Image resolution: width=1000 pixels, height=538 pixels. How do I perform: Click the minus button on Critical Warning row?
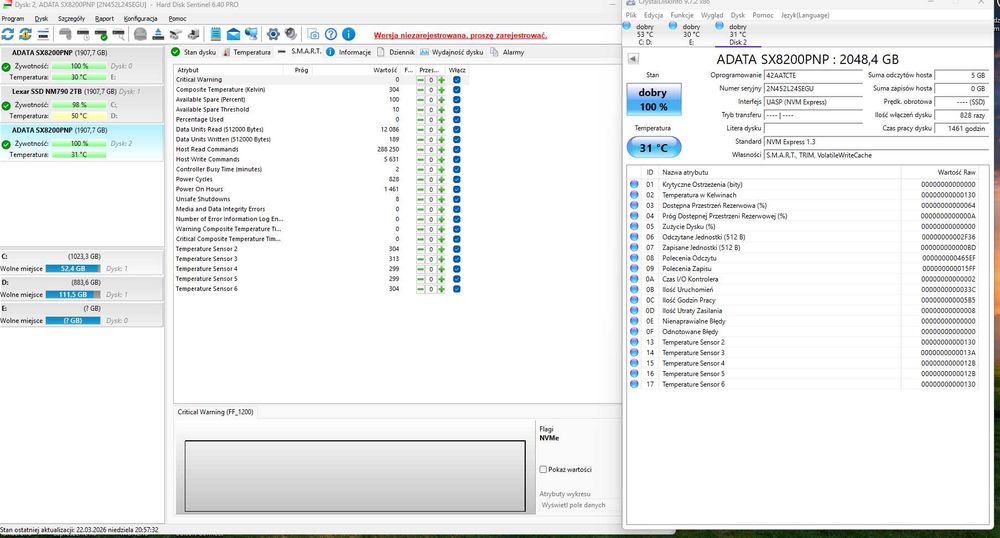[x=420, y=80]
